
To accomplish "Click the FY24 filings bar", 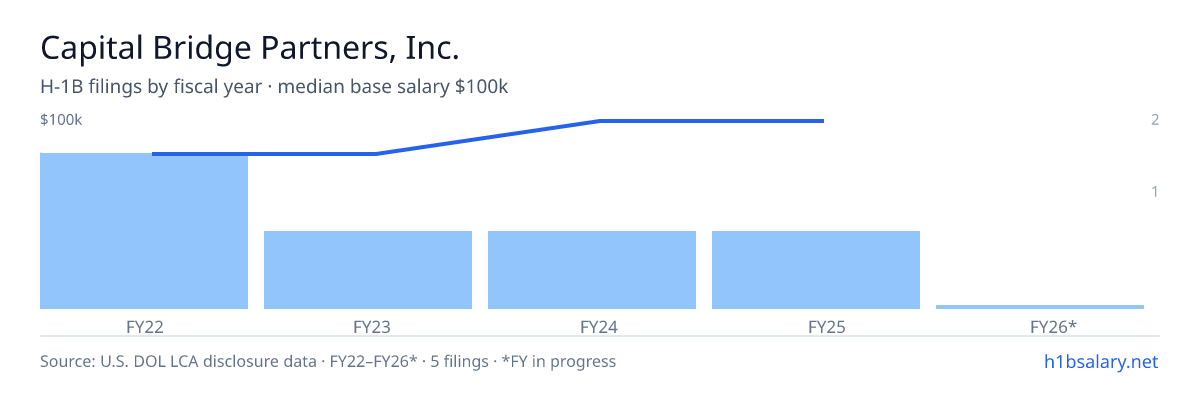I will [x=592, y=270].
